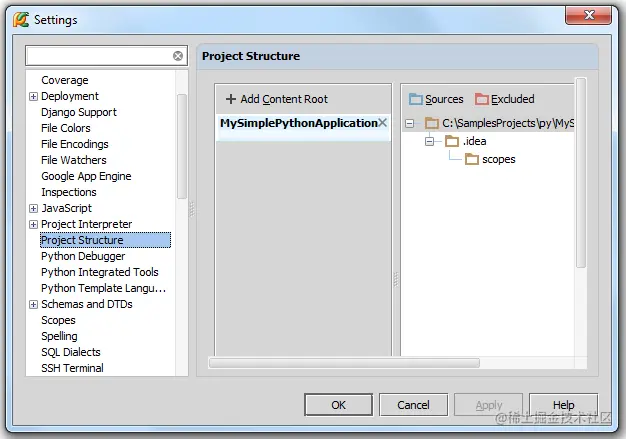Open Help for this dialog
Screen dimensions: 626x439
tap(563, 405)
